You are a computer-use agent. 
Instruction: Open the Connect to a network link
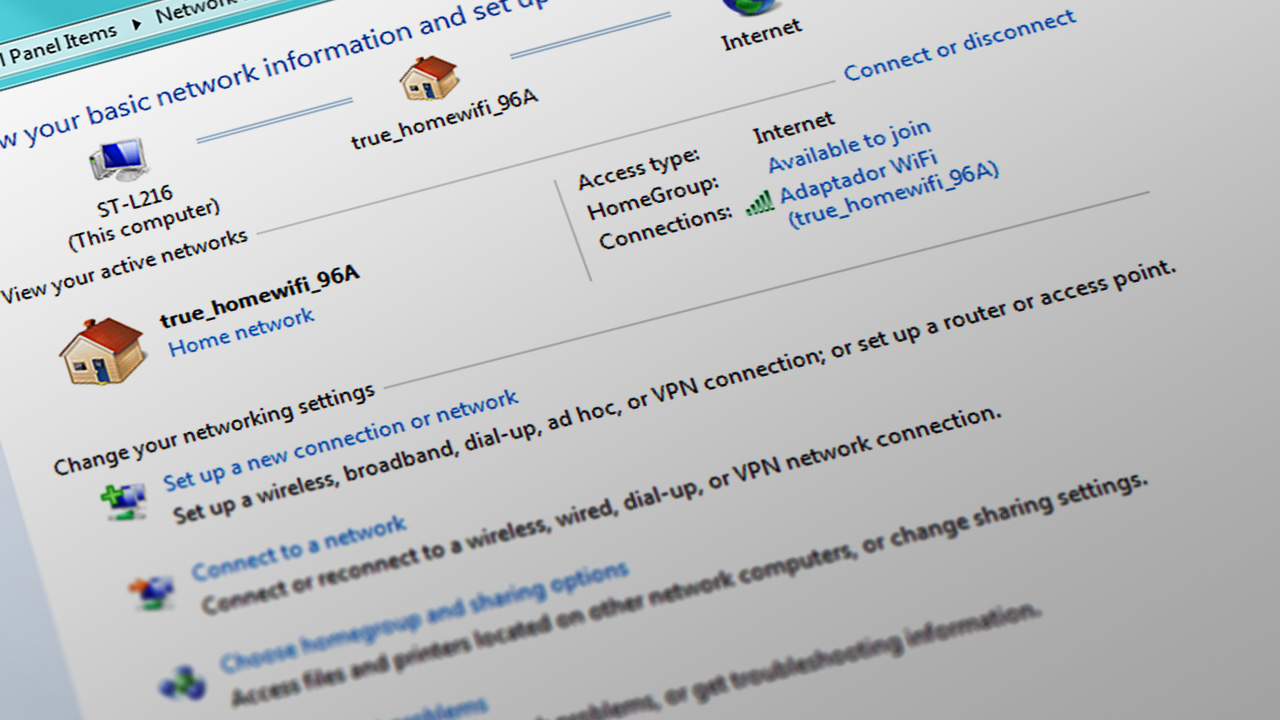coord(298,548)
